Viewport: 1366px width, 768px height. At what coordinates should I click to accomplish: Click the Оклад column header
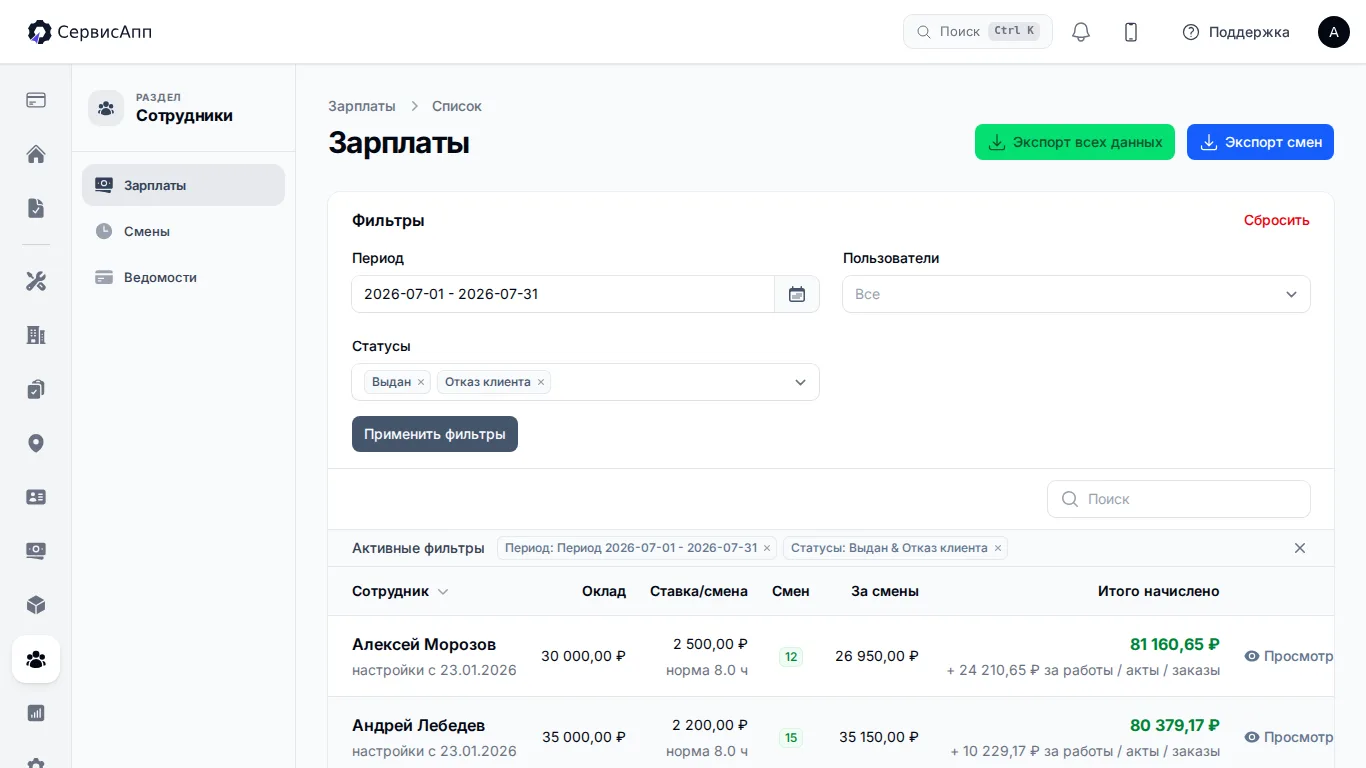tap(604, 591)
